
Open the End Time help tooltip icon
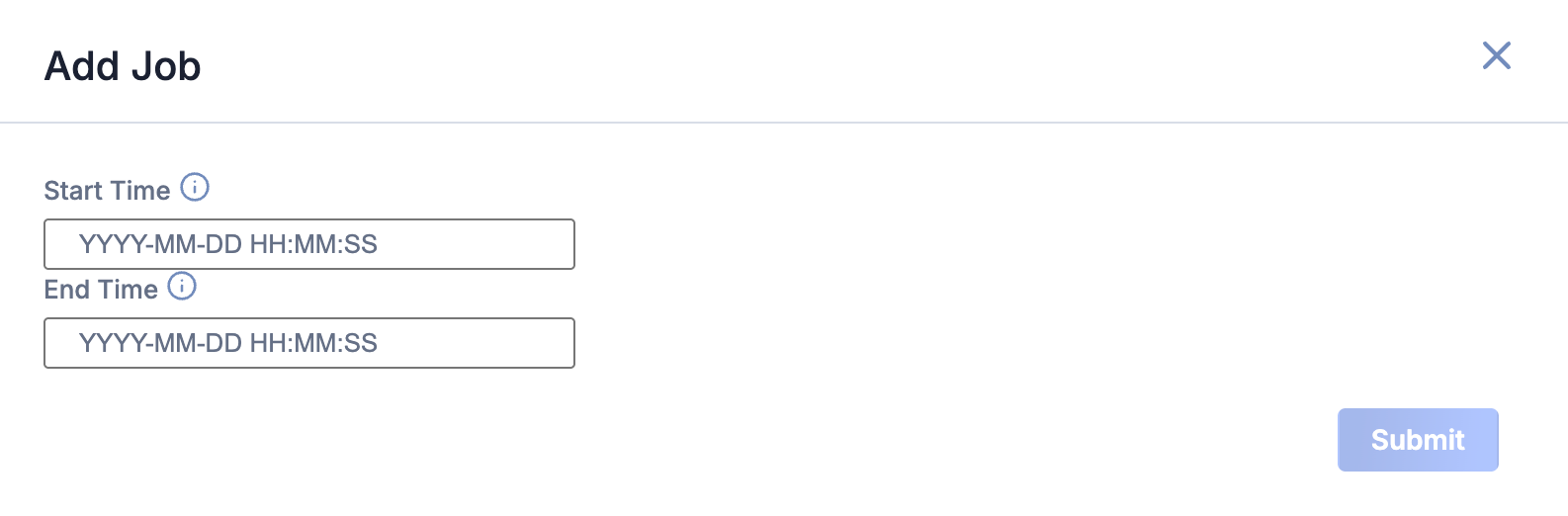point(182,286)
